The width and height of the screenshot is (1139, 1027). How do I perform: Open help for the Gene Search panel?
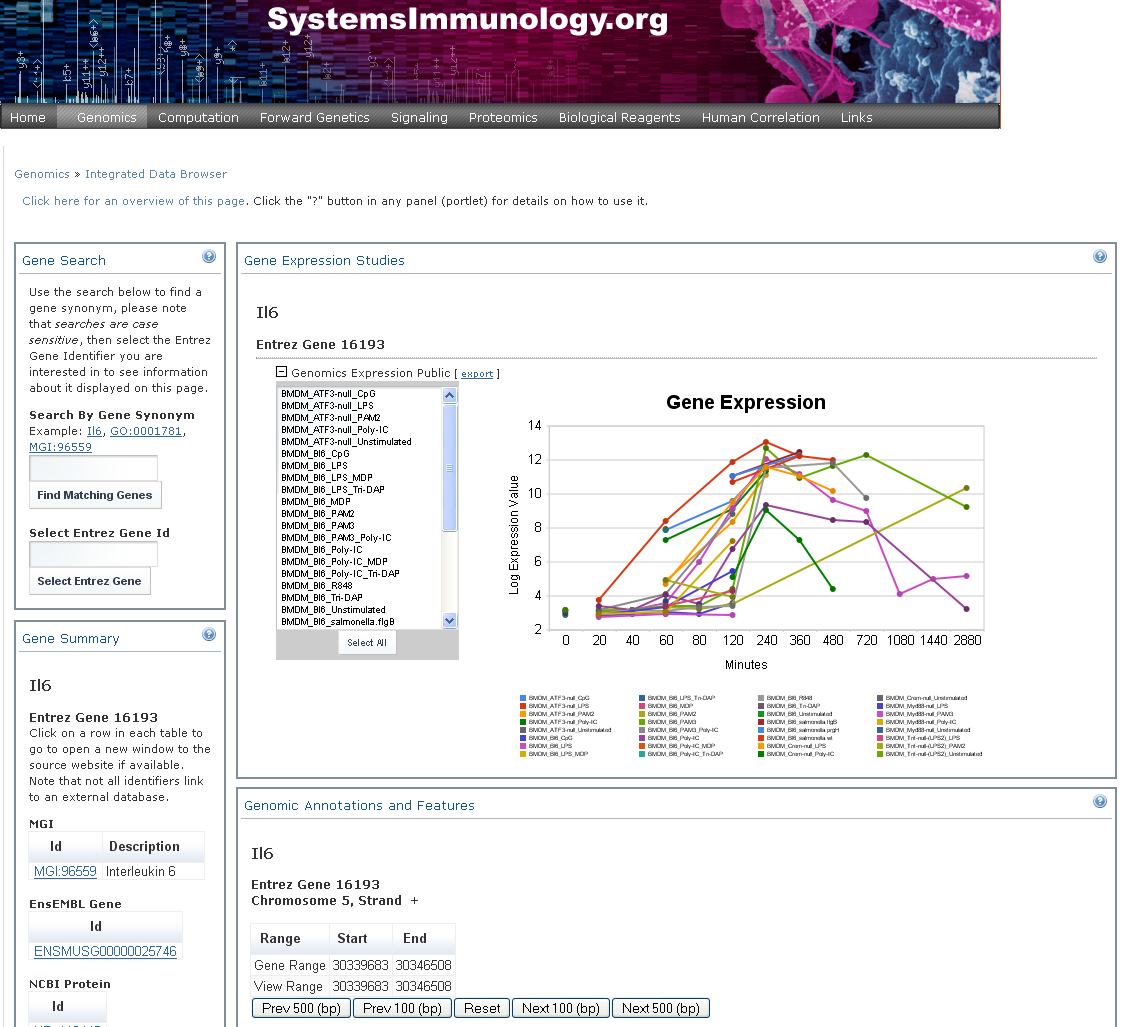point(208,256)
